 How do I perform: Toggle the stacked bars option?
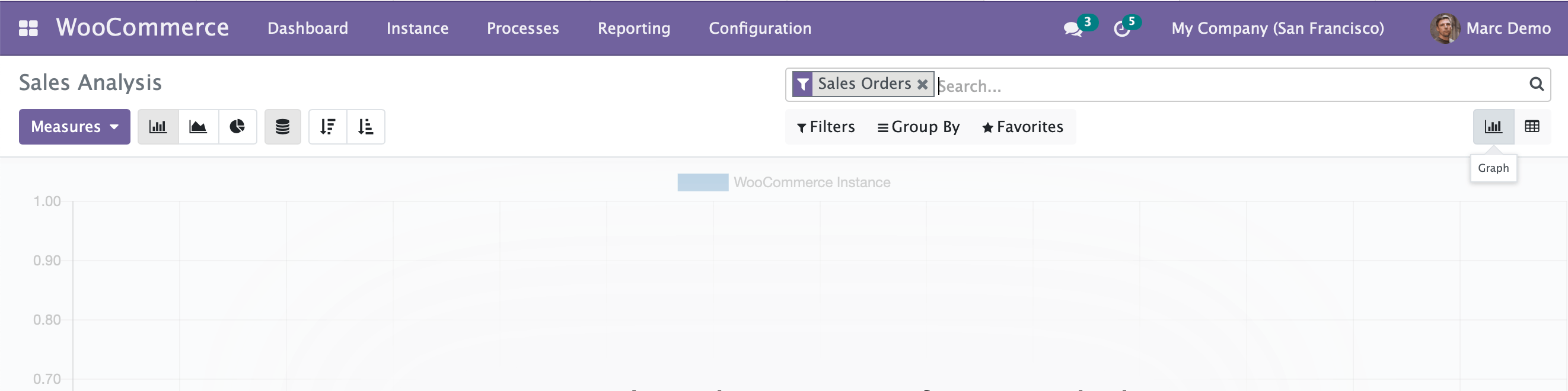click(282, 126)
